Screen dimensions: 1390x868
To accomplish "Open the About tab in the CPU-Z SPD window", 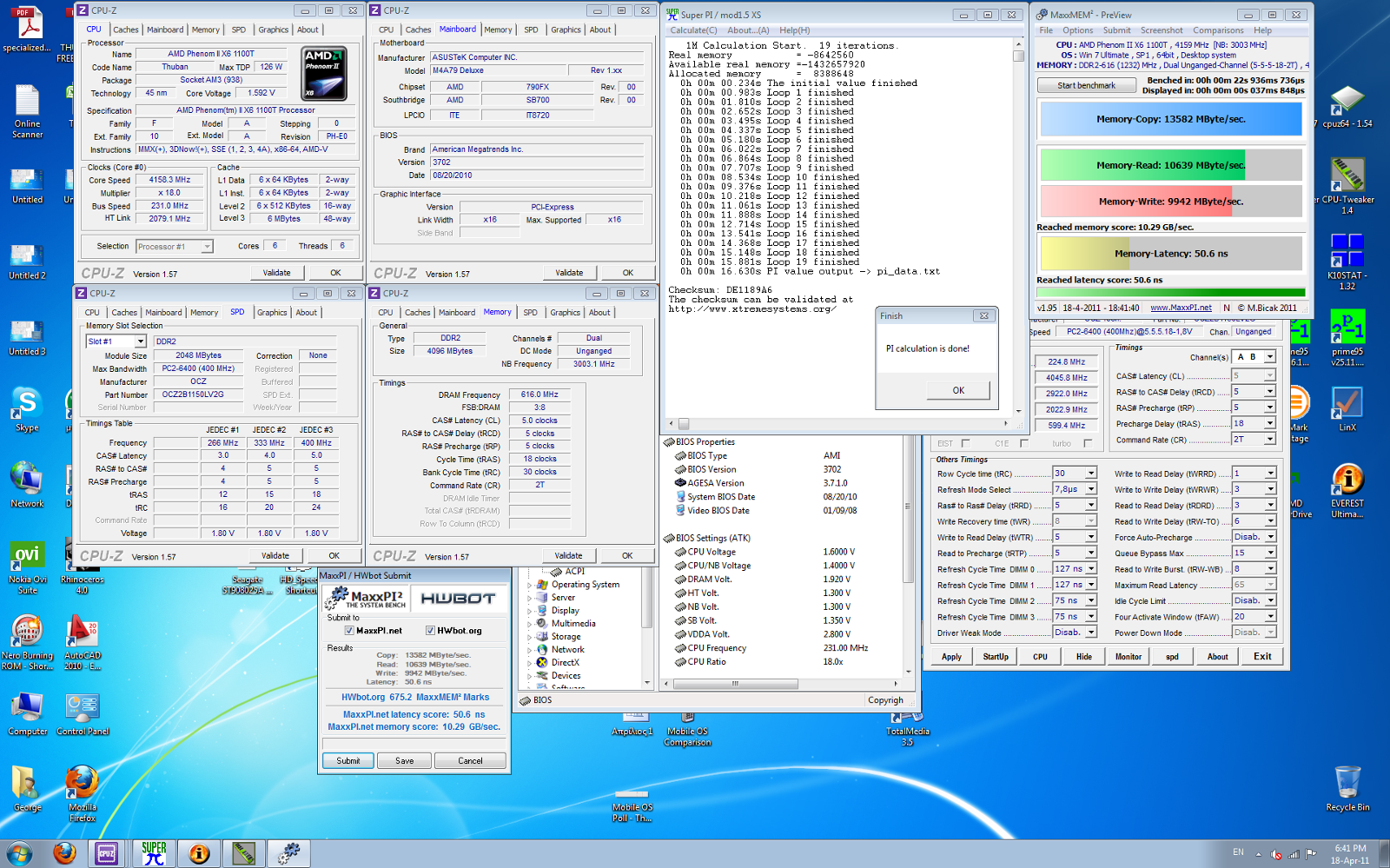I will click(x=306, y=313).
